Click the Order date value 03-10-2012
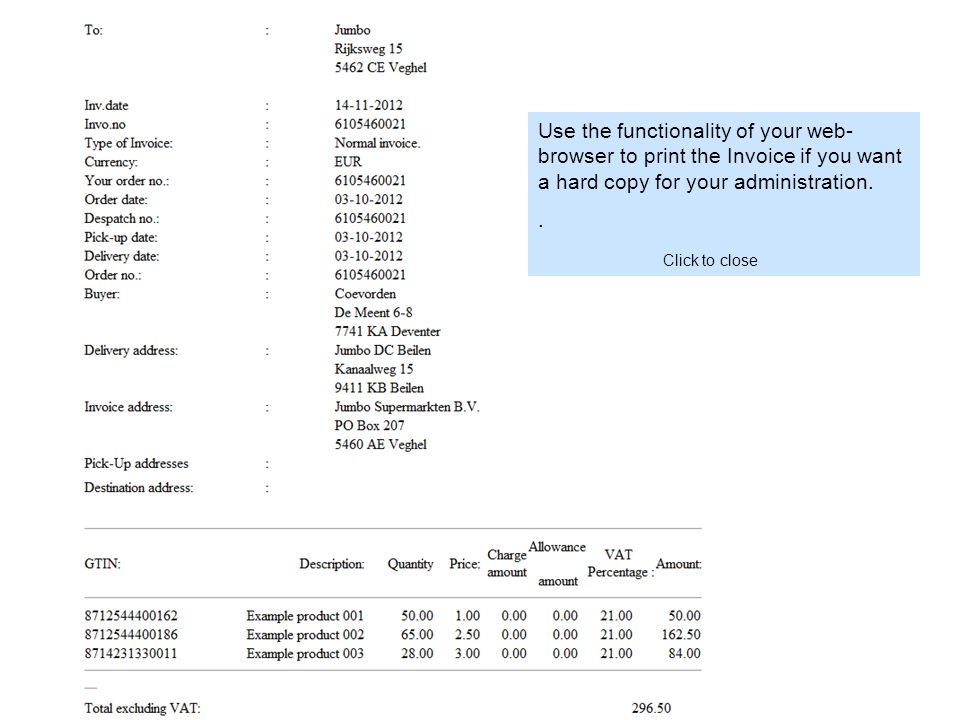This screenshot has width=960, height=720. pyautogui.click(x=369, y=200)
